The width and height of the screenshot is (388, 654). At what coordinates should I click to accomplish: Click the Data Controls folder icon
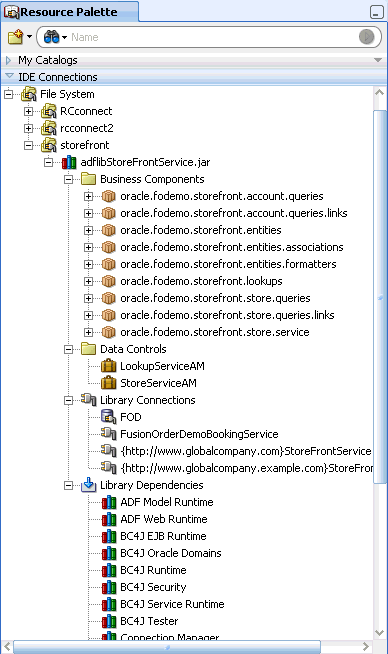[88, 349]
